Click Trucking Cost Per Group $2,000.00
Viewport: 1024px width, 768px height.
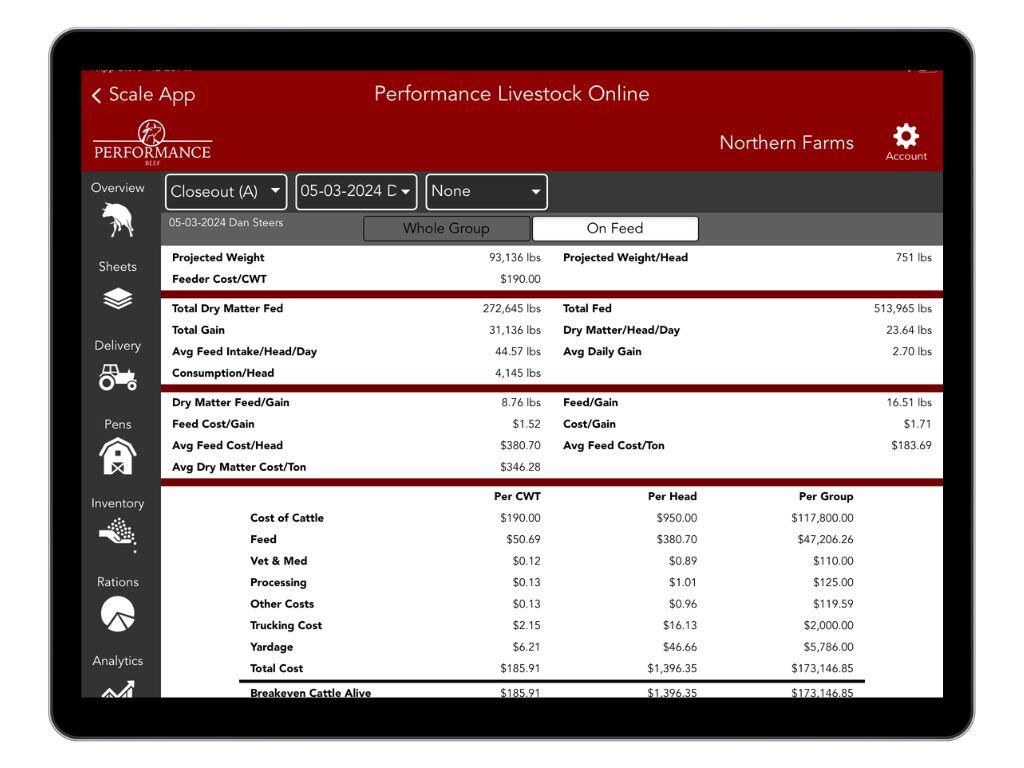click(x=829, y=626)
